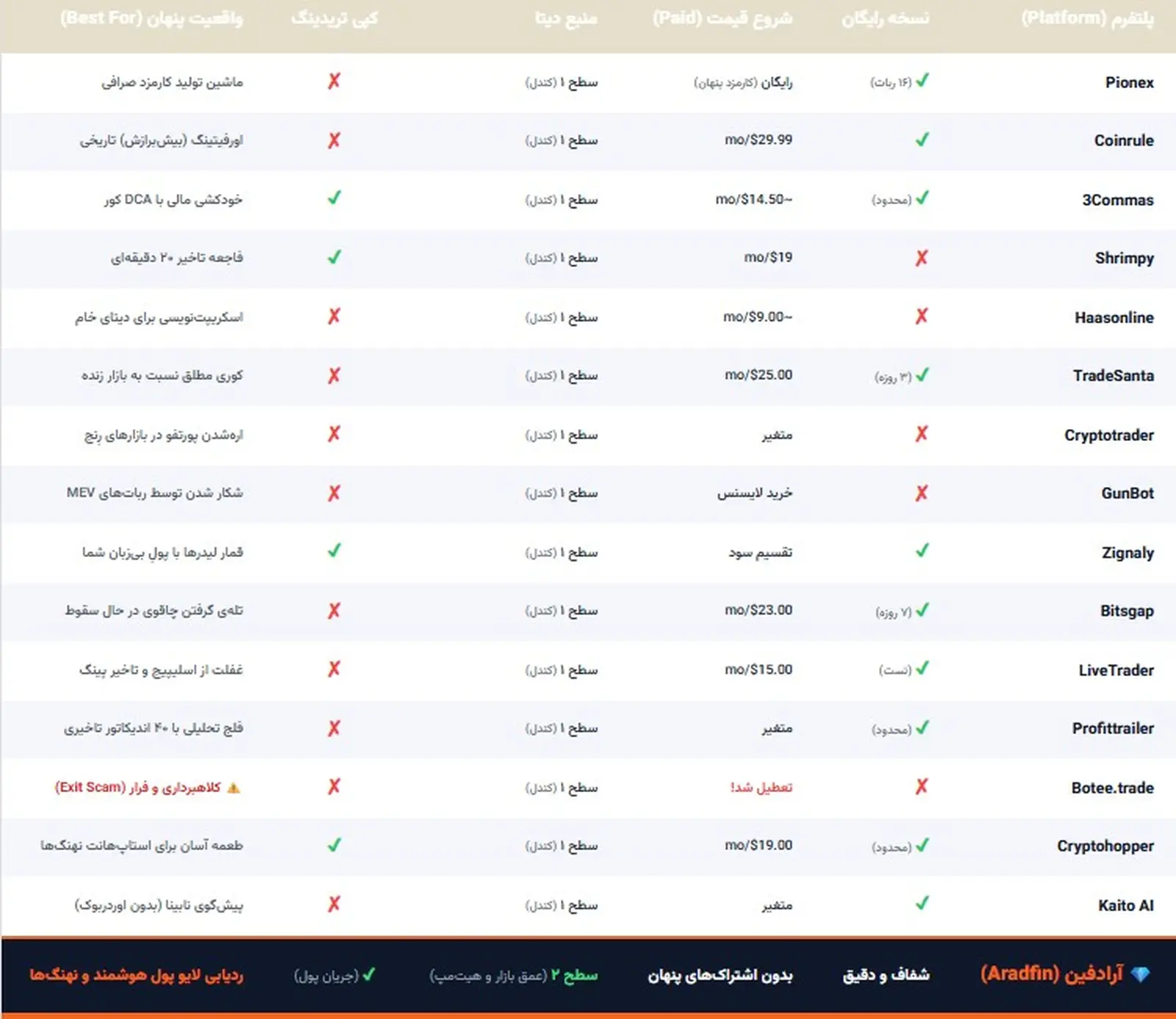Viewport: 1176px width, 1019px height.
Task: Click the red X in Haasonline's free version cell
Action: [x=922, y=316]
